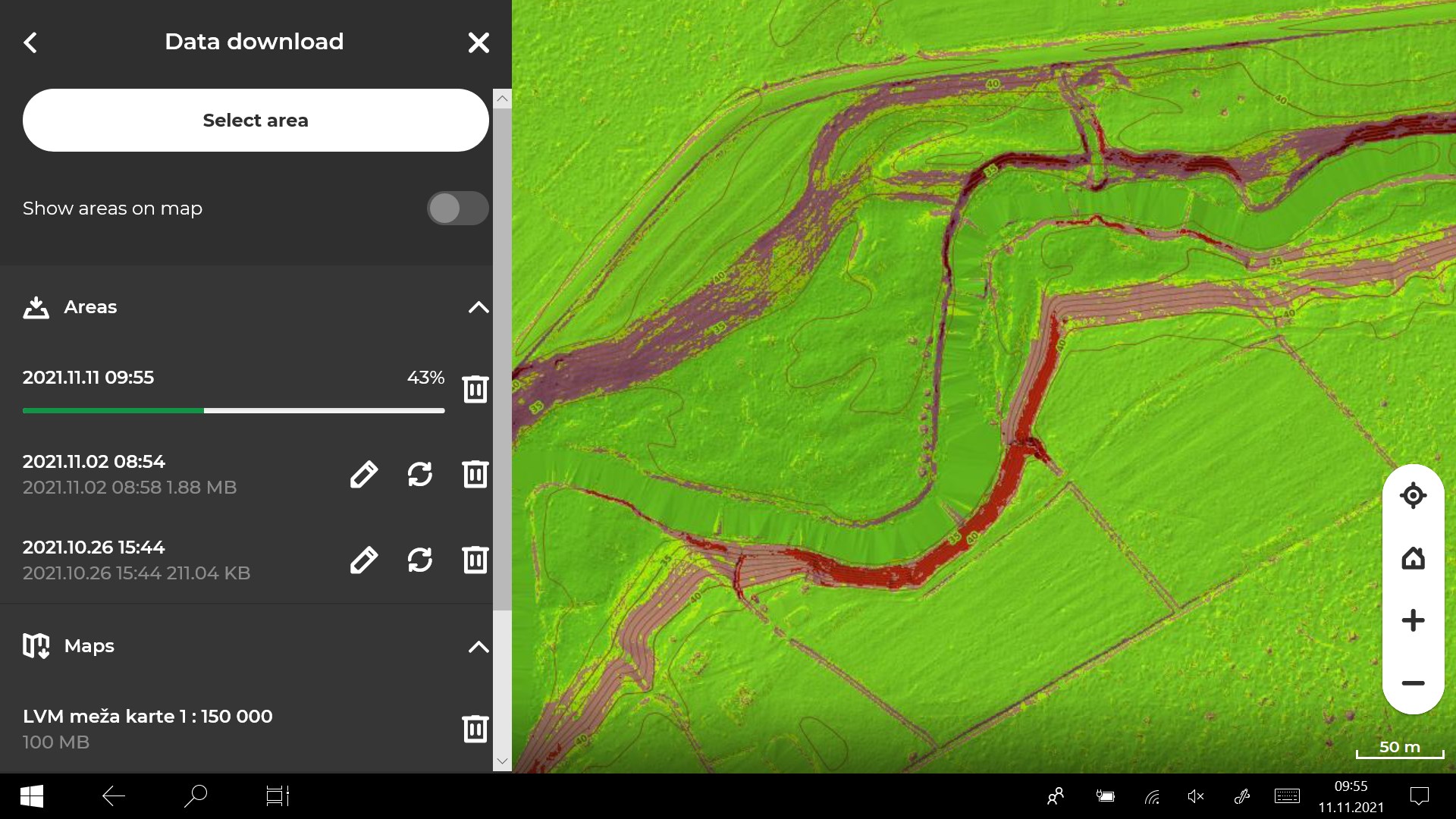Select the 2021.10.26 15:44 area entry

(136, 560)
